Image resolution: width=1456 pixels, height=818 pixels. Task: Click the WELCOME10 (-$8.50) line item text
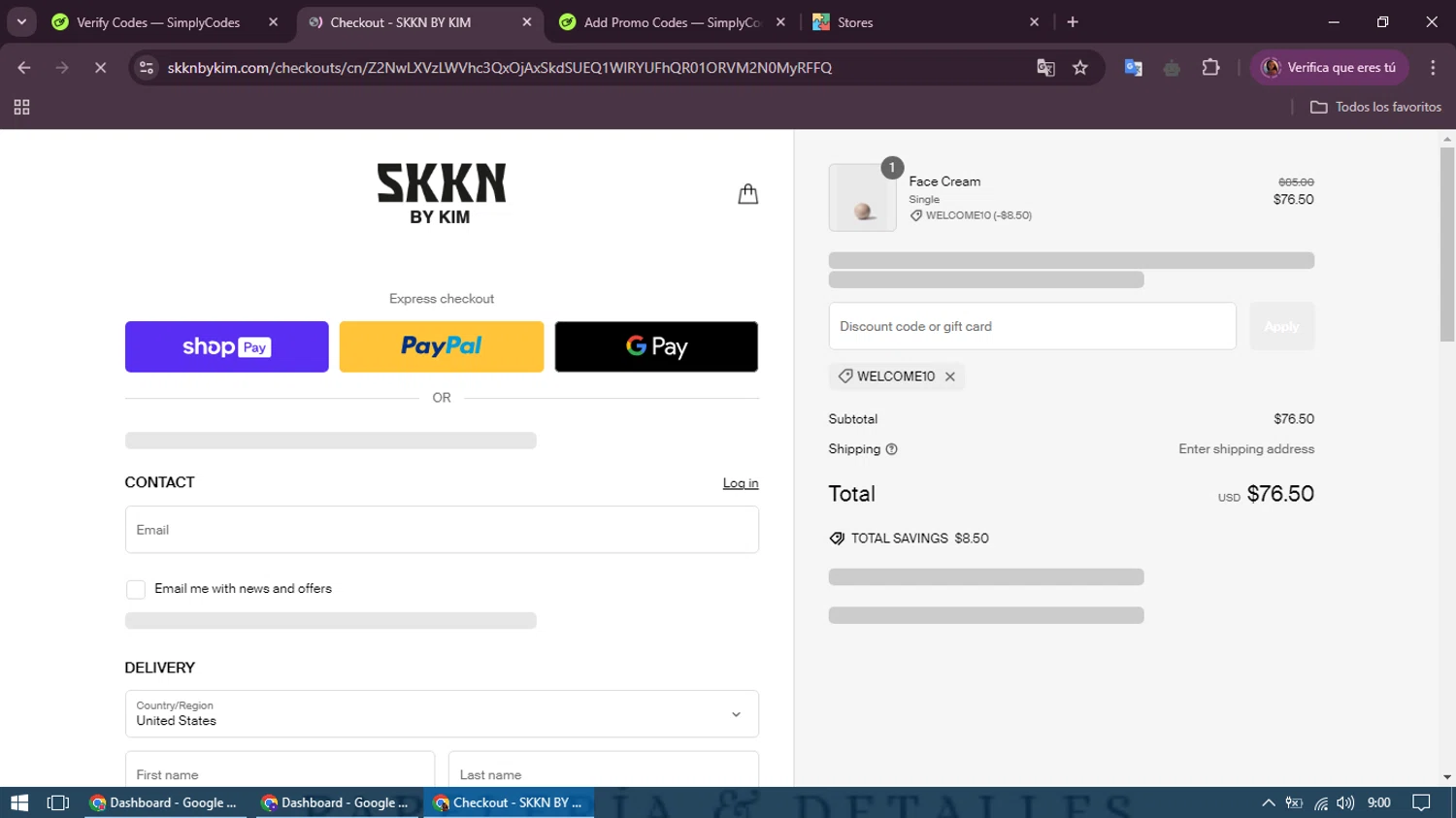tap(978, 215)
